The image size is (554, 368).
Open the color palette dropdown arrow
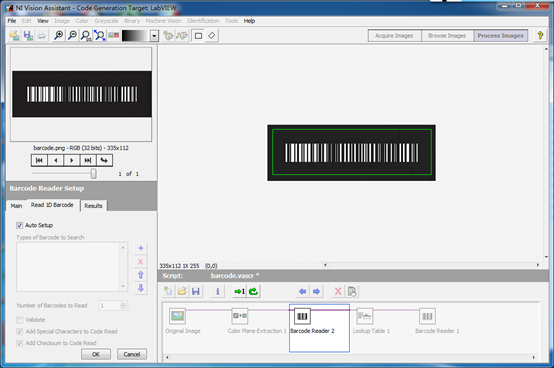click(x=154, y=36)
